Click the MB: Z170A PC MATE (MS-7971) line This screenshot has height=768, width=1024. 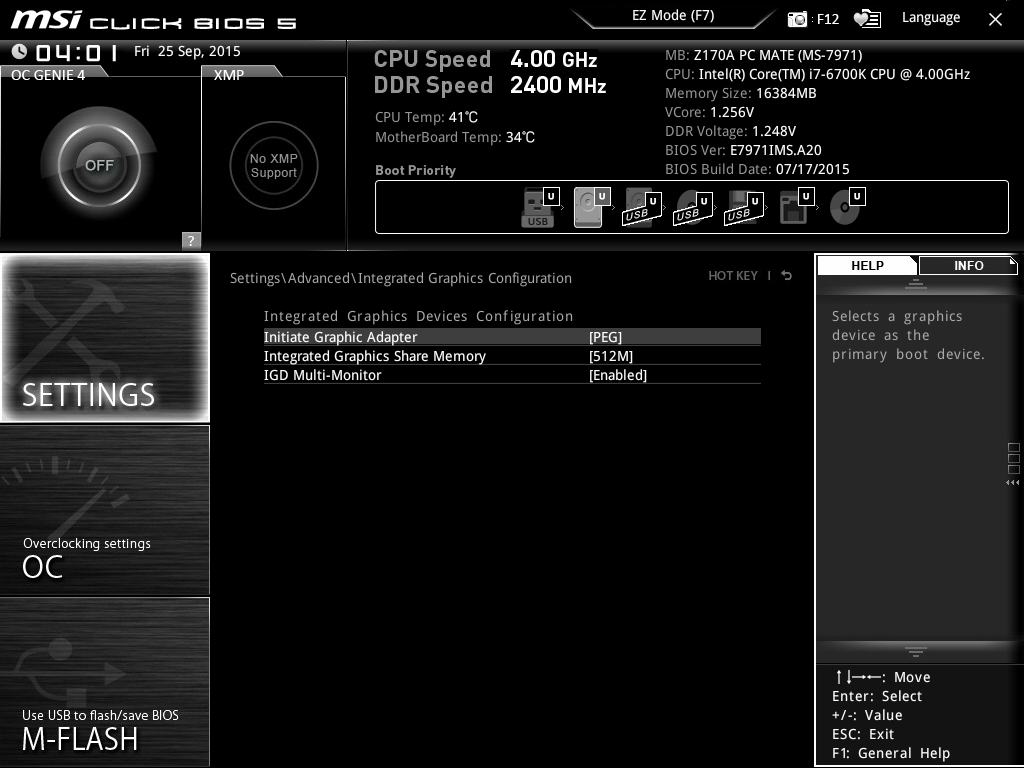pos(763,55)
